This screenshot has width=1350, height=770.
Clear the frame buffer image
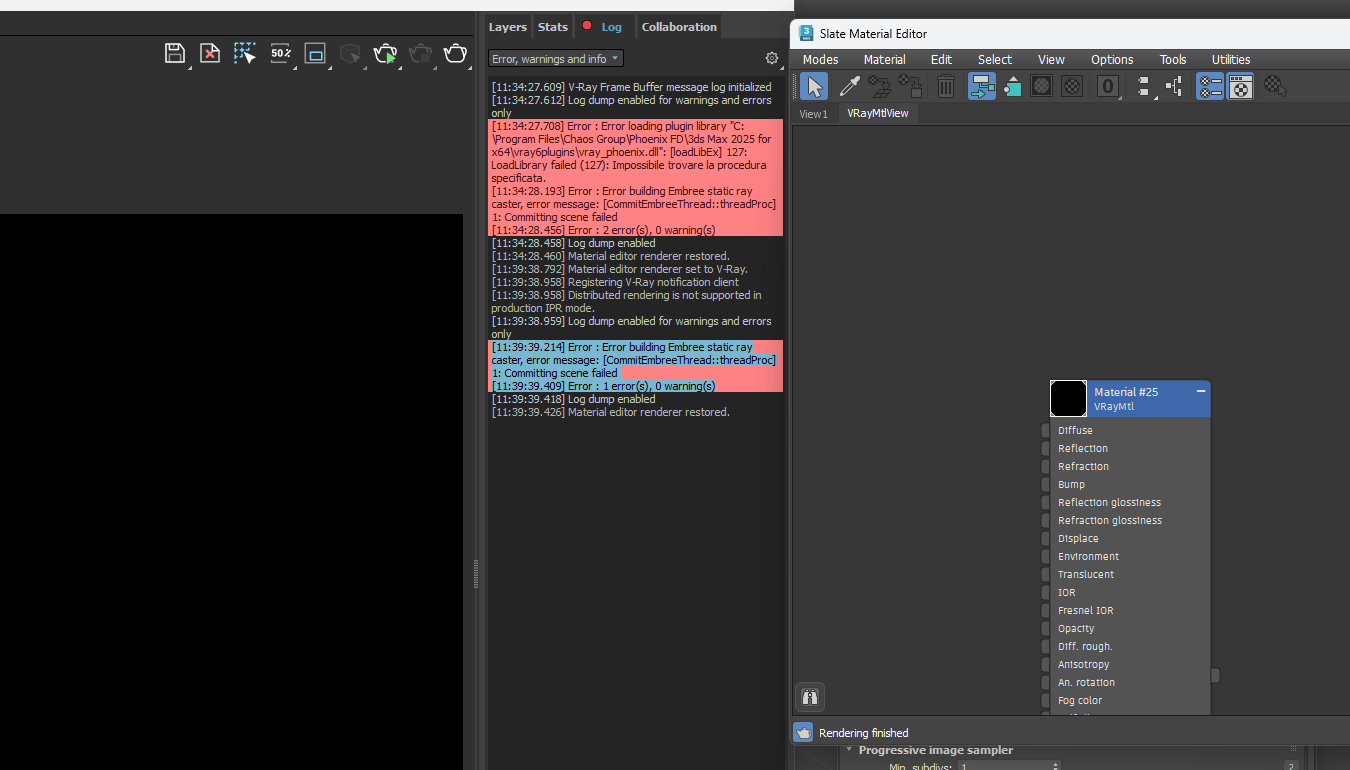[x=210, y=53]
